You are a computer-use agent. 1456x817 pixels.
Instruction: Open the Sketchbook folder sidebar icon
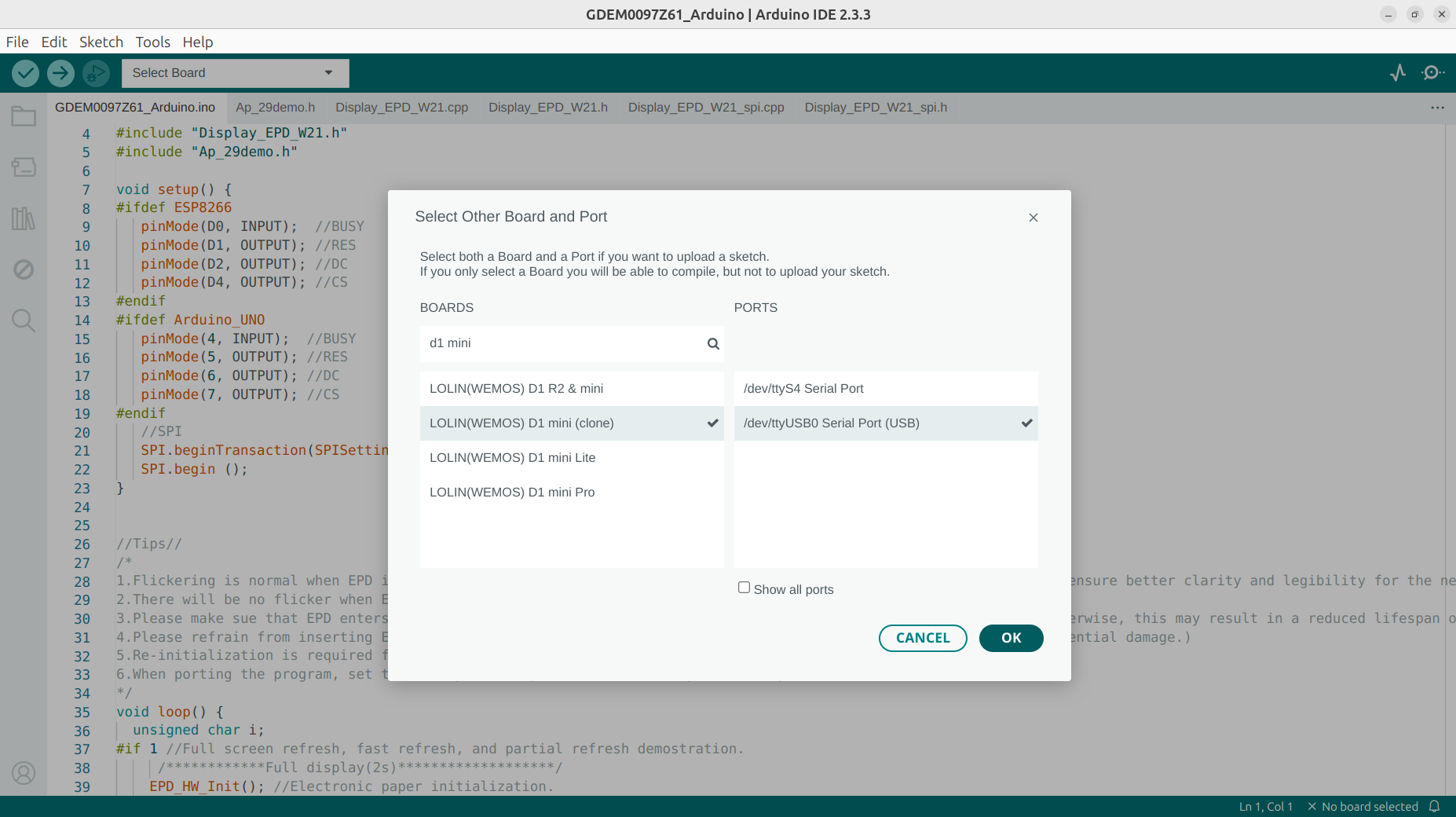tap(24, 116)
